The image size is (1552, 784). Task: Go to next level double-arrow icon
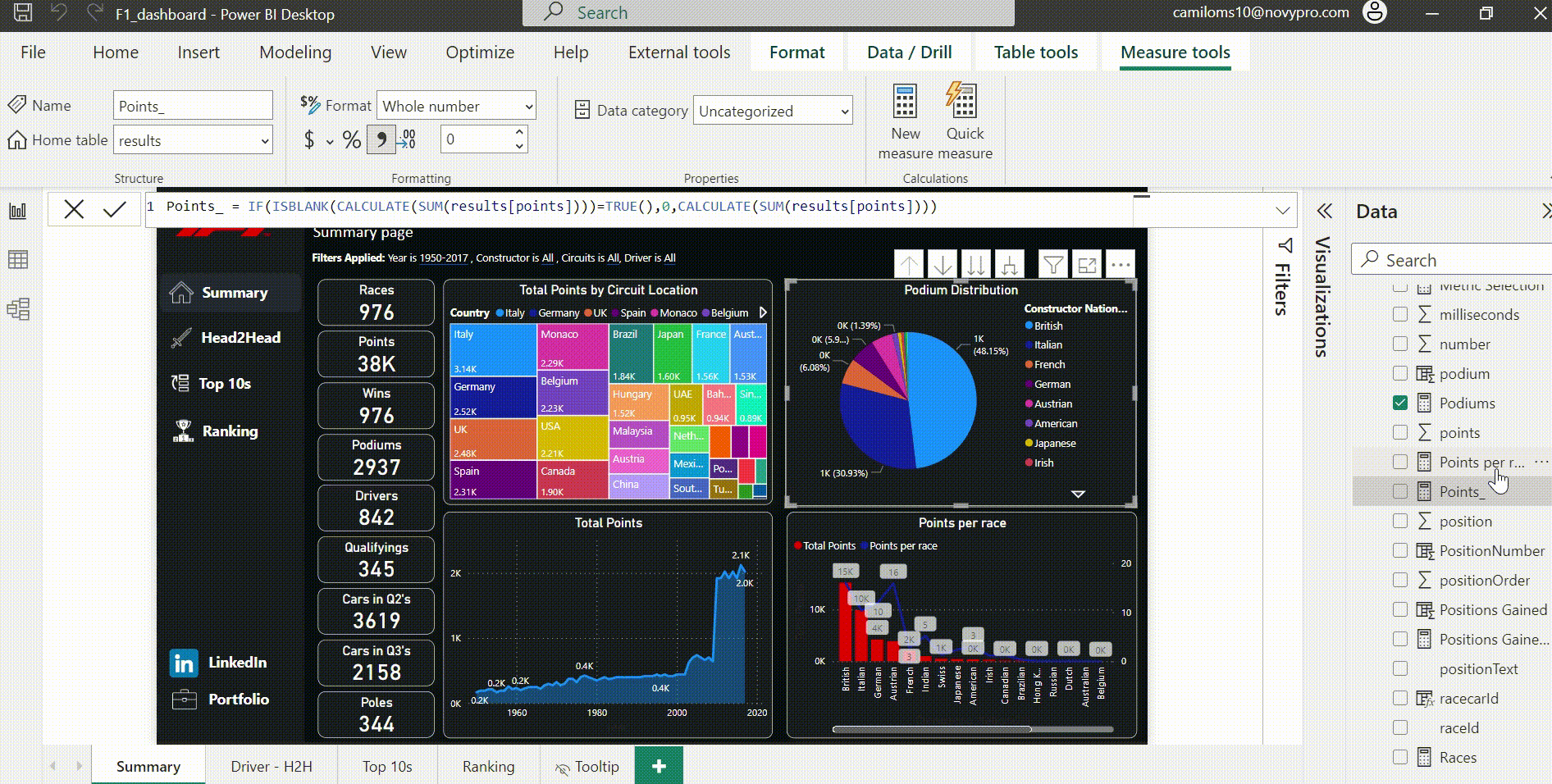pos(976,265)
